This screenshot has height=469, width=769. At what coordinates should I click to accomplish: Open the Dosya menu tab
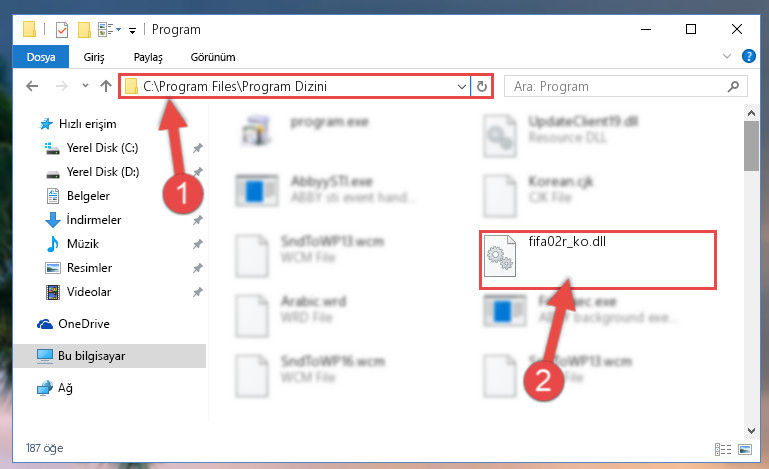tap(41, 57)
